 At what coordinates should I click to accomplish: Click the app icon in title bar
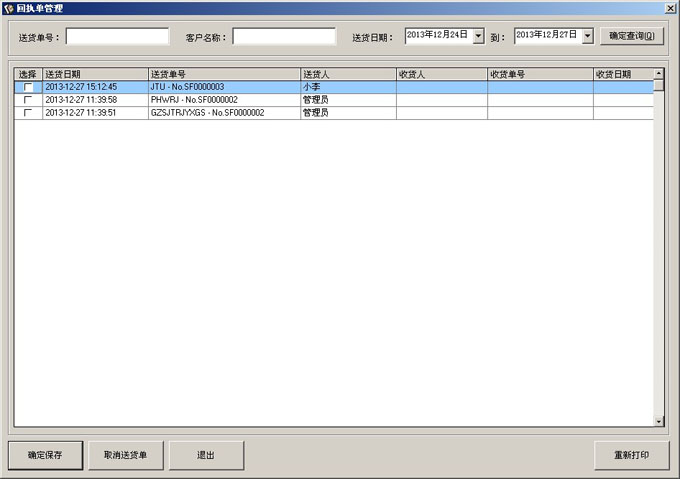point(8,7)
